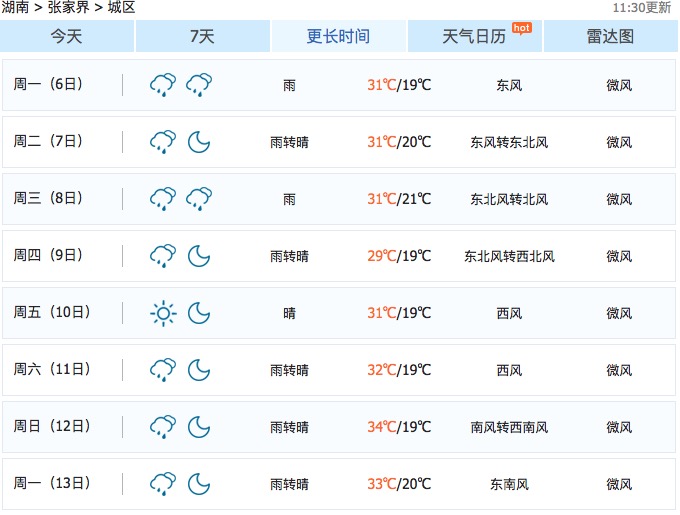Click wind direction 东北风转北风
Image resolution: width=680 pixels, height=515 pixels.
click(510, 199)
